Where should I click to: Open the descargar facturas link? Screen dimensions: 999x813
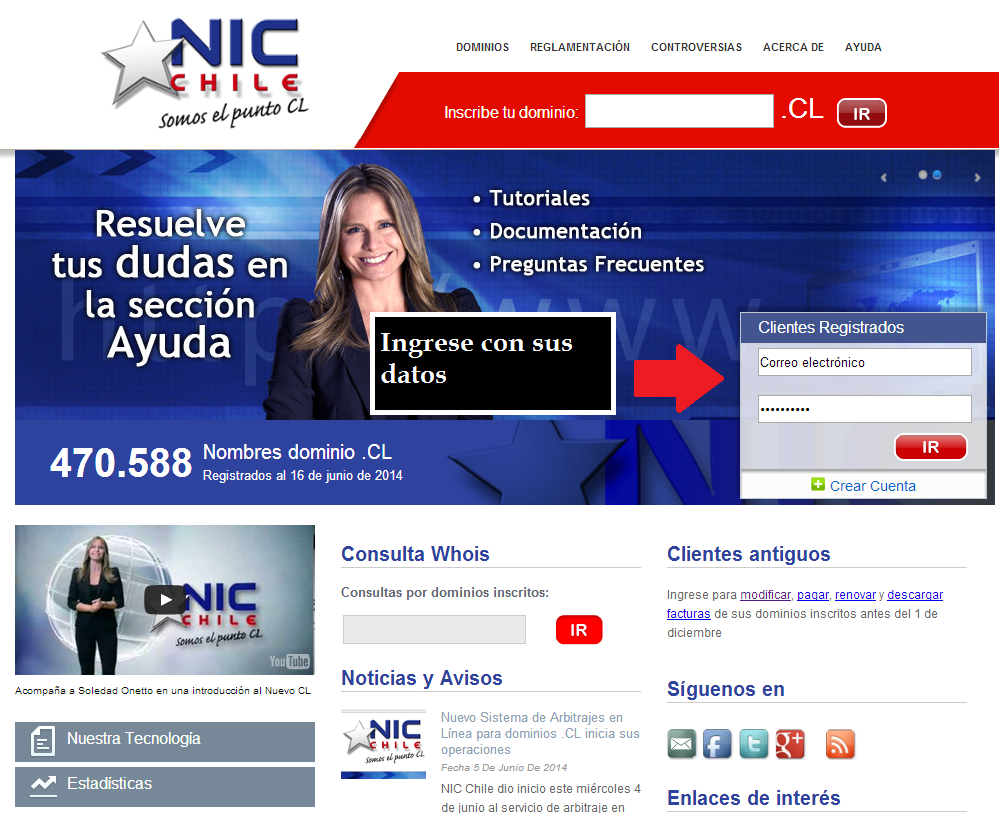[915, 594]
